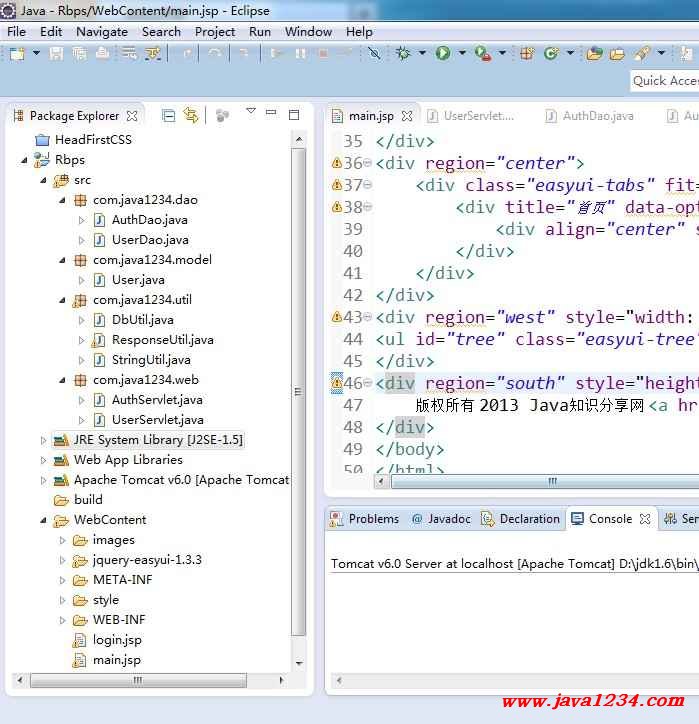
Task: Click the Open Type toolbar icon
Action: pyautogui.click(x=594, y=54)
